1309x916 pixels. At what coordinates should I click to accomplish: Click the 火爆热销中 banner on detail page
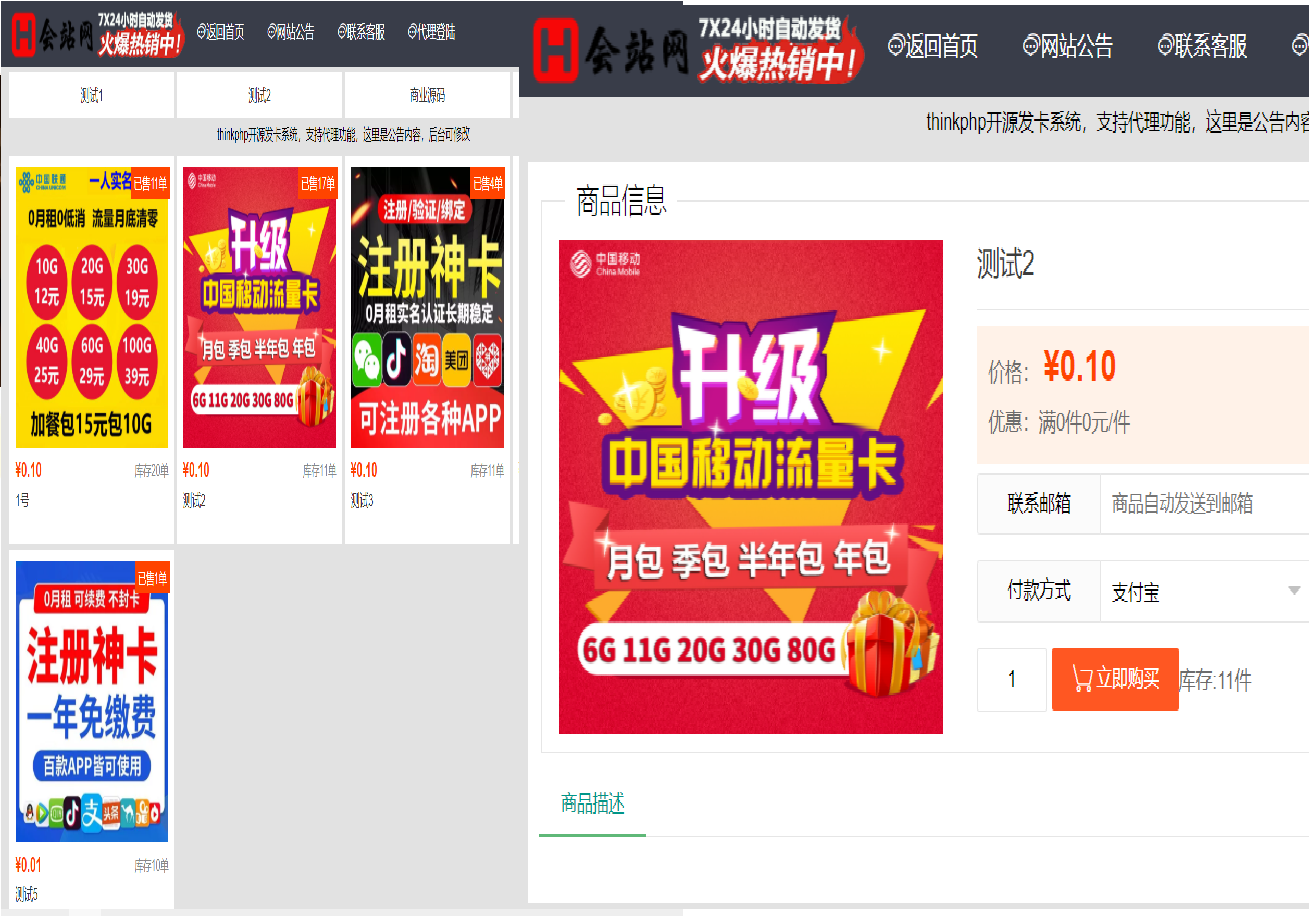(780, 48)
